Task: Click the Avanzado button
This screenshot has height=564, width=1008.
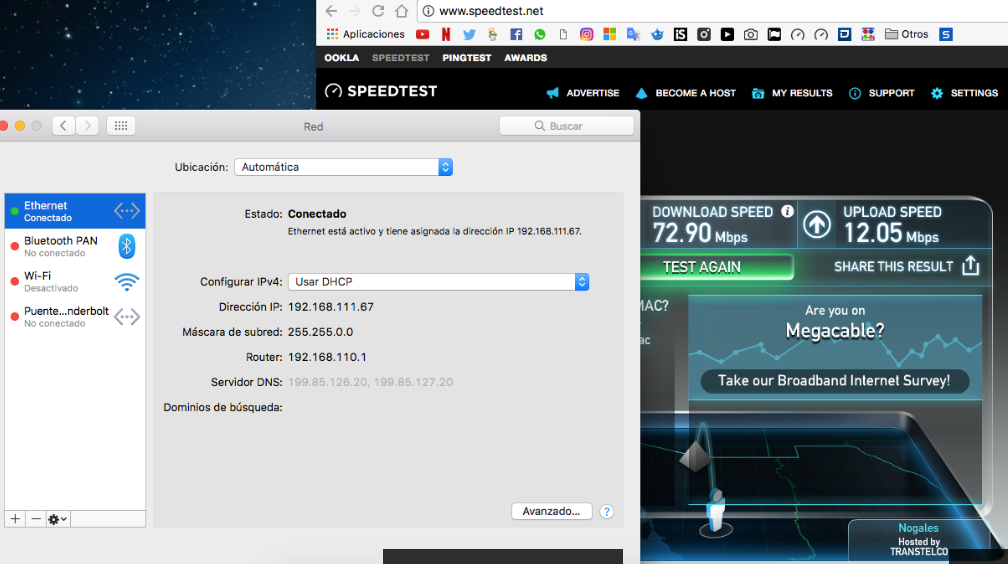Action: click(551, 511)
